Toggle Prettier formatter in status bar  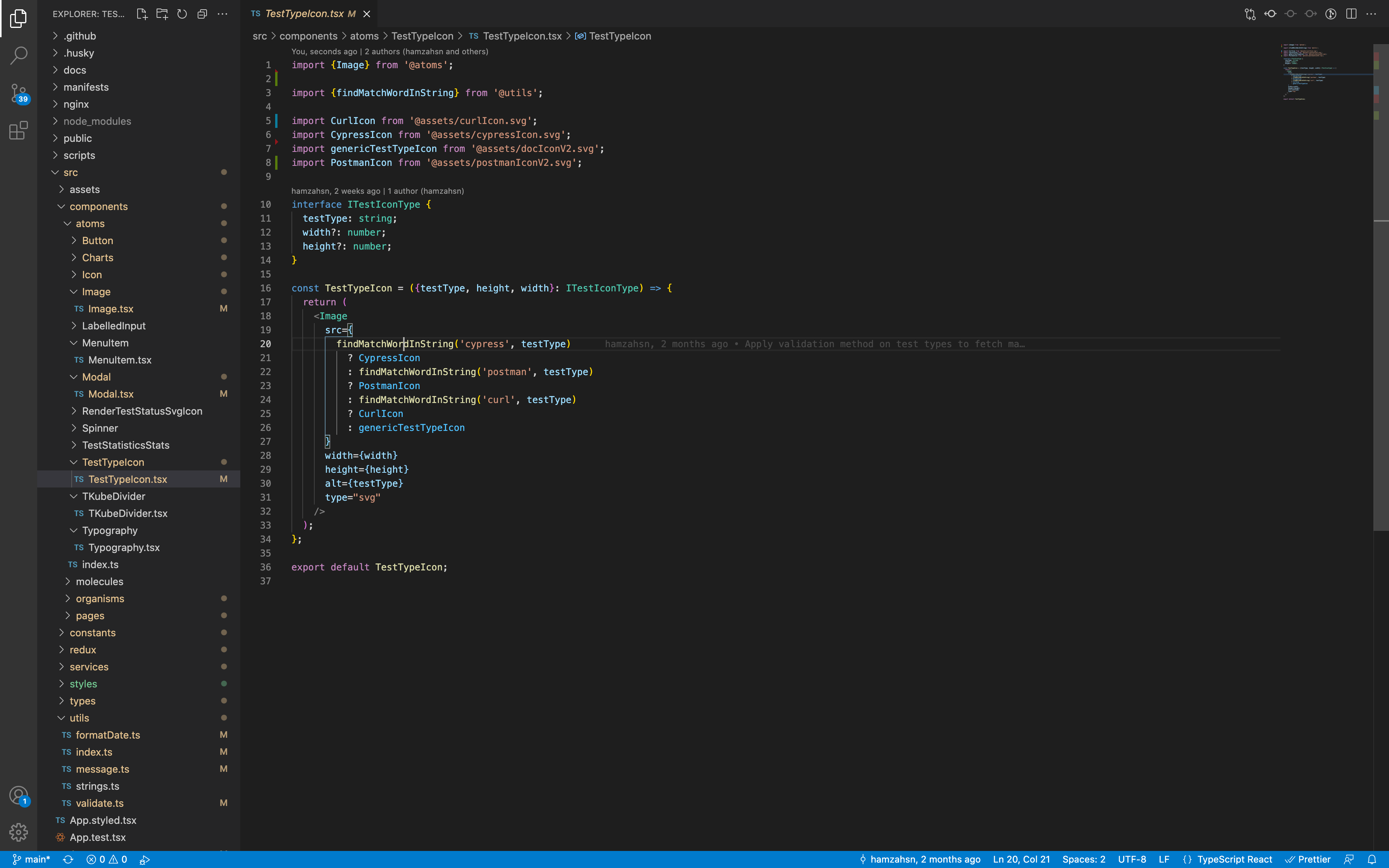[x=1308, y=859]
